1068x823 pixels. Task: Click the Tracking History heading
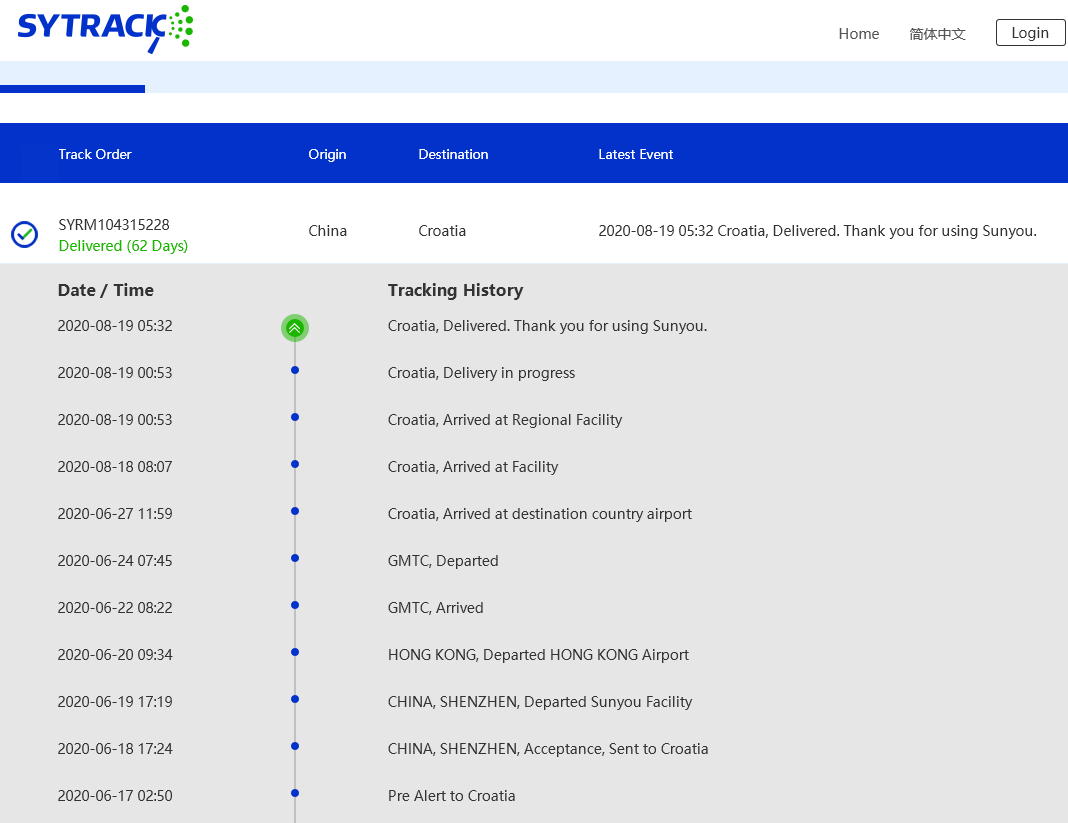[455, 290]
